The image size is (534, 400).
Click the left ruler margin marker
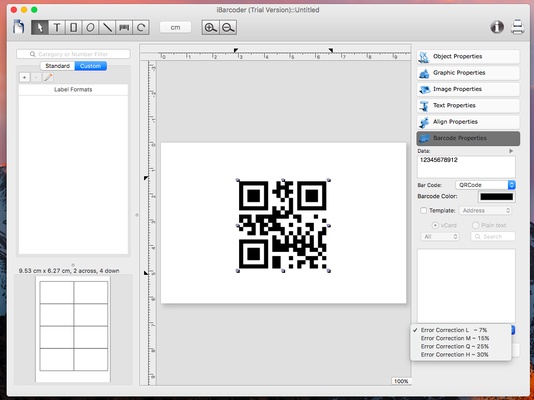[236, 50]
